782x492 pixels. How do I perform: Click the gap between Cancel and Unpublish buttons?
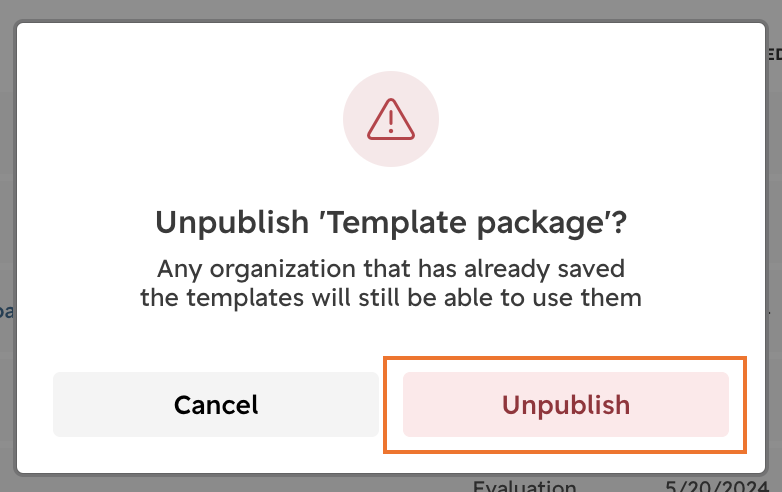(391, 404)
